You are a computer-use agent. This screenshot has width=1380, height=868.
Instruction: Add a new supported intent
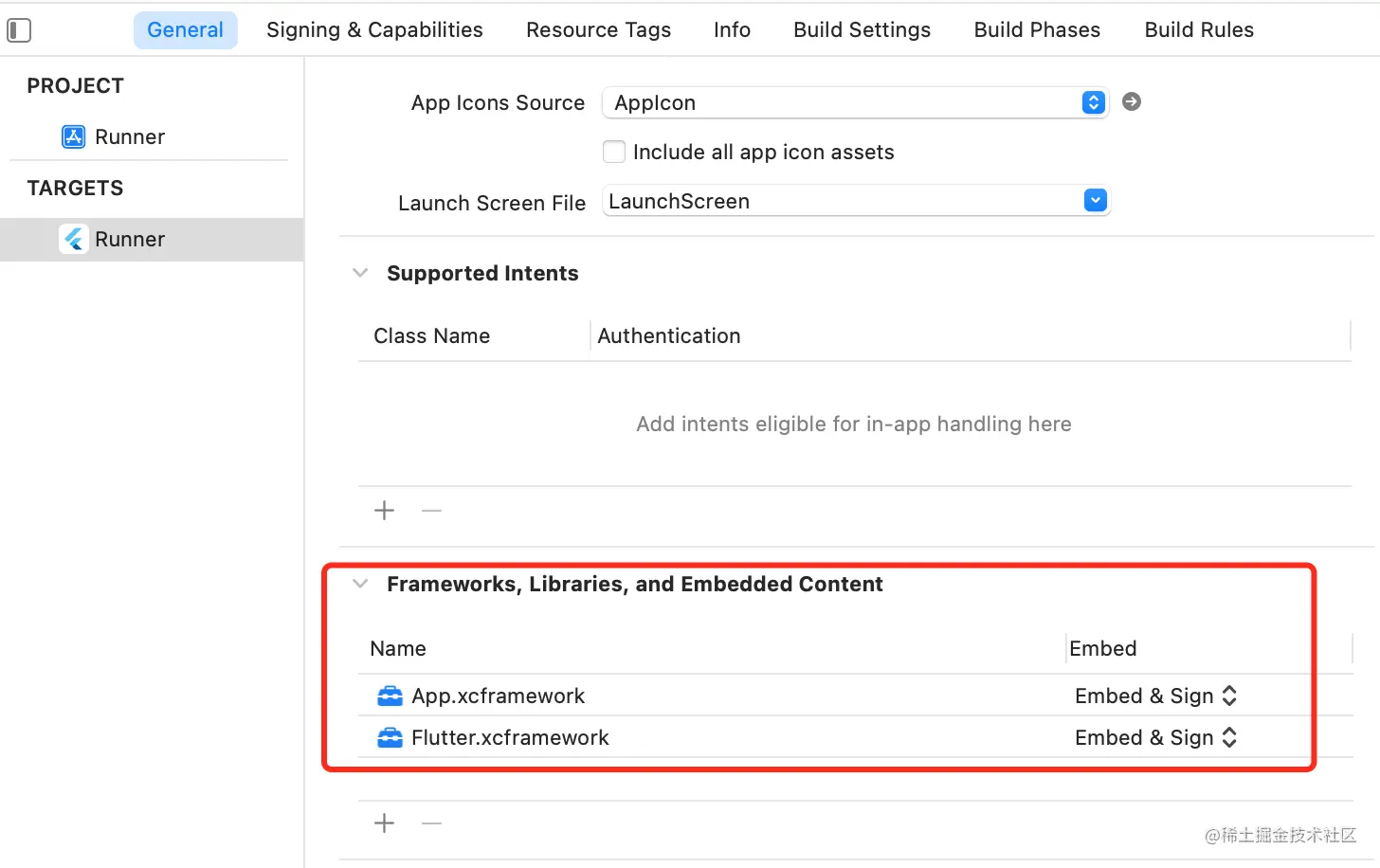[384, 511]
